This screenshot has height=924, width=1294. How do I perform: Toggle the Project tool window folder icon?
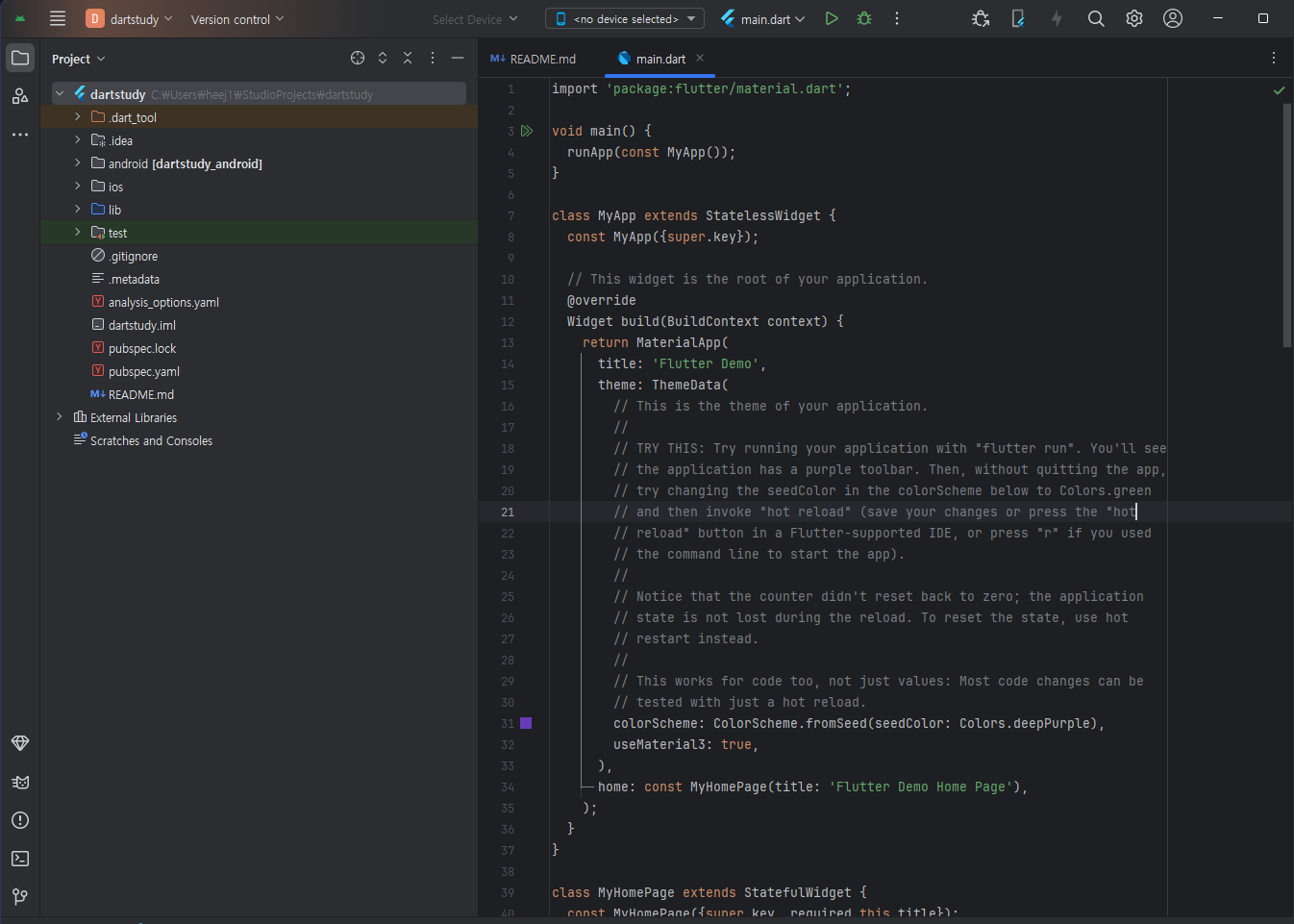tap(20, 58)
